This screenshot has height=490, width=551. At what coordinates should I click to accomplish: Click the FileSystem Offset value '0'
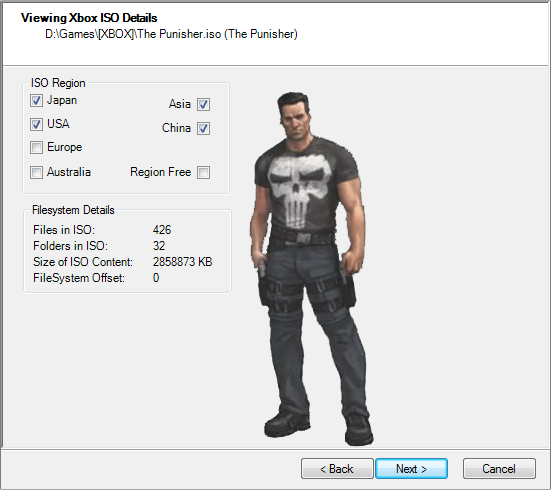[x=156, y=278]
